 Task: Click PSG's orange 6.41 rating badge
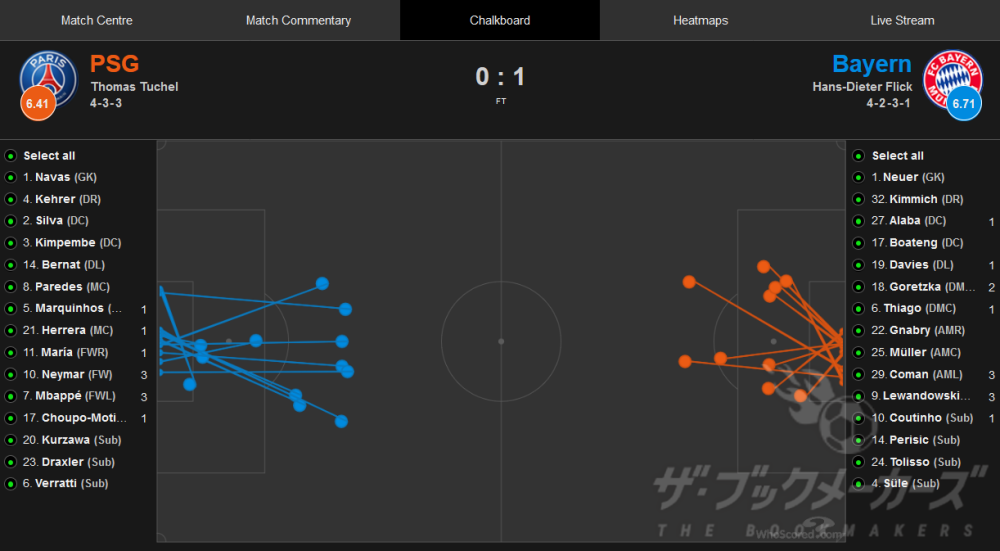coord(36,102)
